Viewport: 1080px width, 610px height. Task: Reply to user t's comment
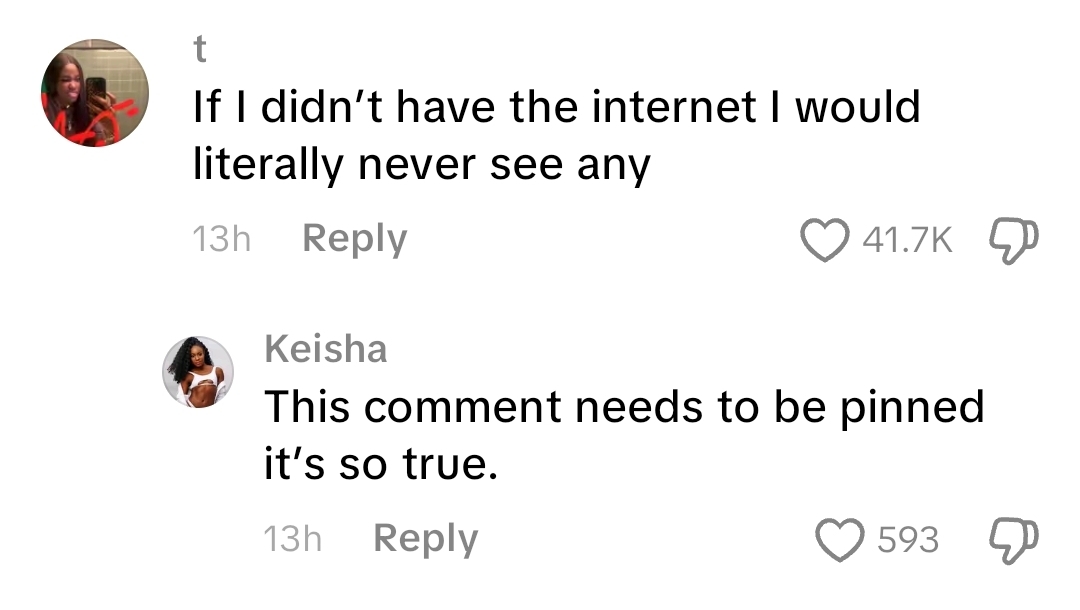pos(354,240)
